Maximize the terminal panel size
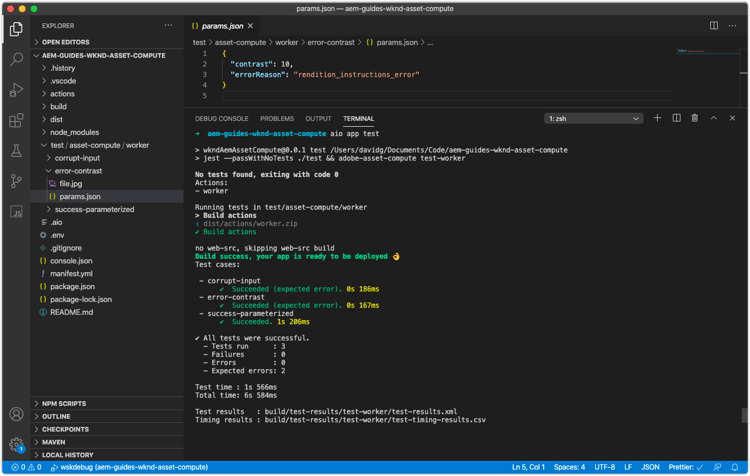750x476 pixels. pyautogui.click(x=714, y=118)
